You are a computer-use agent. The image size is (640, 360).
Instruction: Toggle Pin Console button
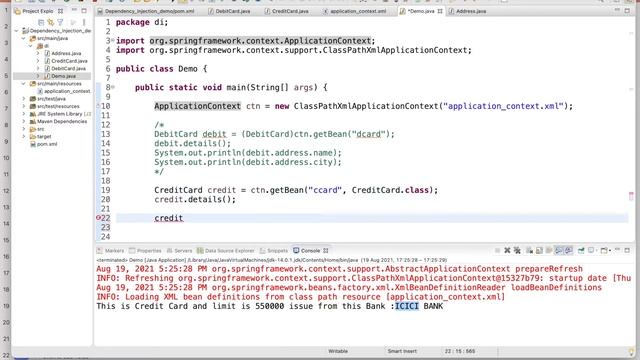tap(581, 250)
